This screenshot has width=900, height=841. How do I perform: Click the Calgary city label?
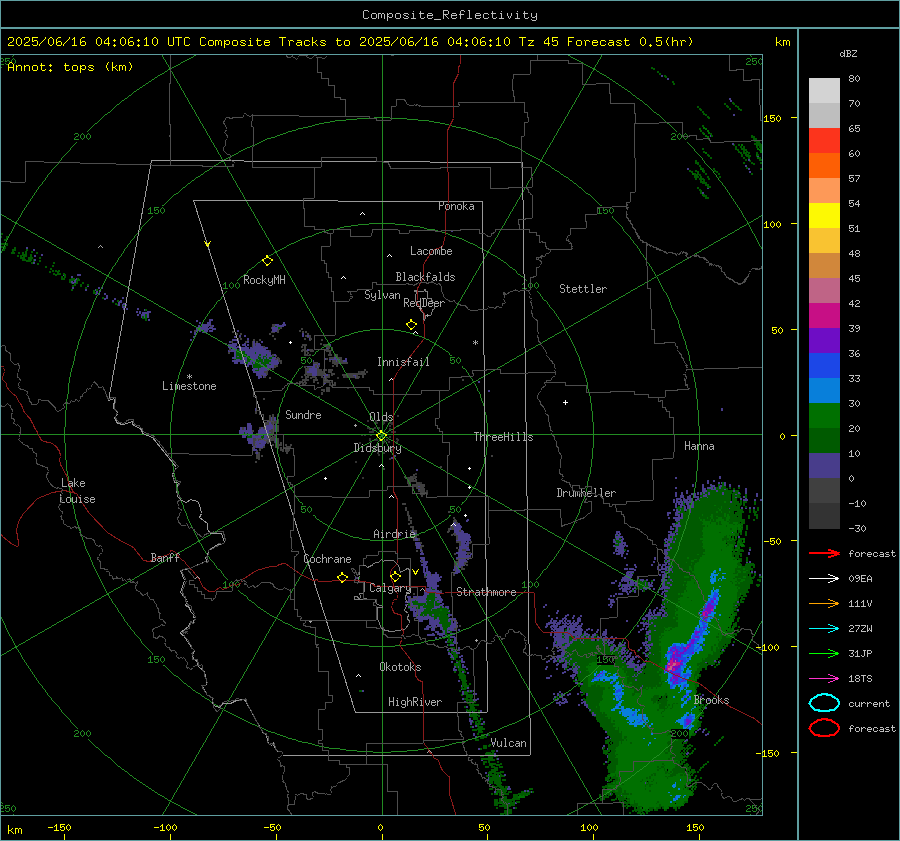pos(390,588)
